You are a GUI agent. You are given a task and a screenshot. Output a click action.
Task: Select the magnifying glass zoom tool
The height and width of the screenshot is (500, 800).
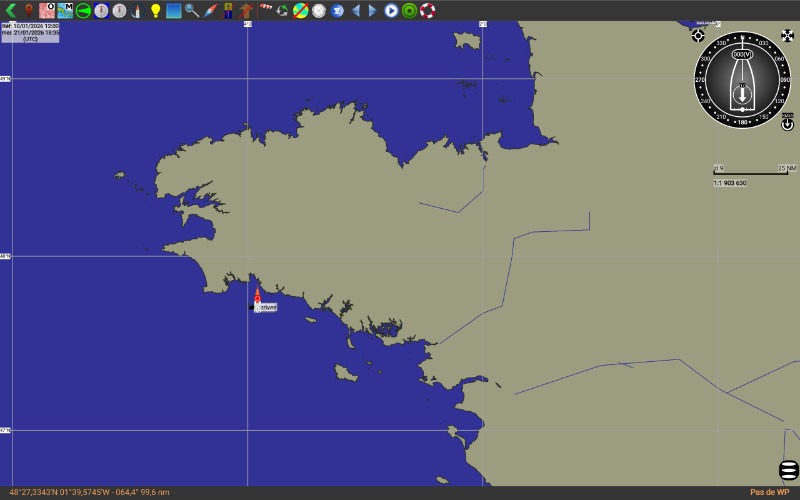pyautogui.click(x=191, y=10)
